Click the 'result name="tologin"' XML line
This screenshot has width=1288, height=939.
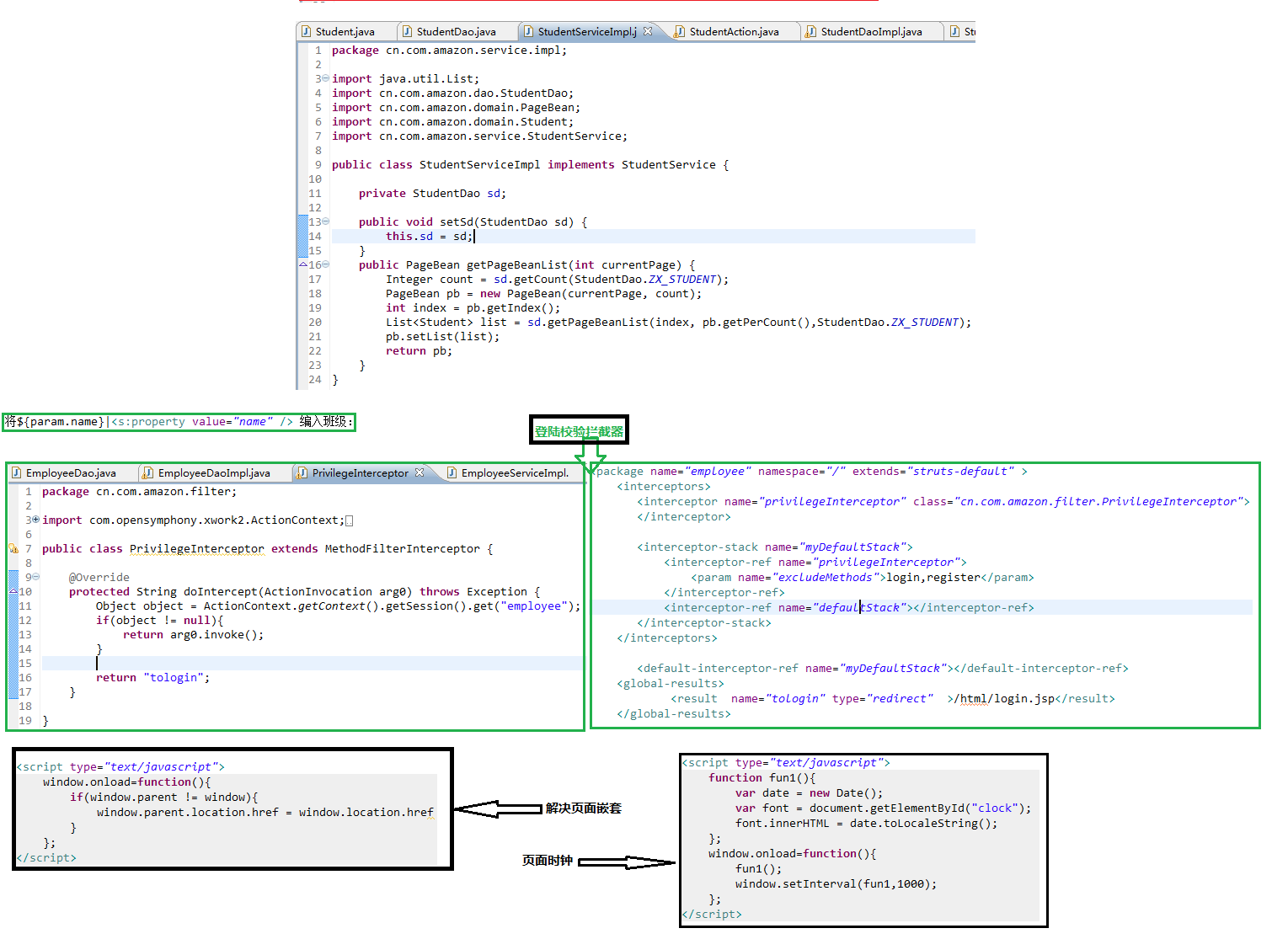(893, 698)
